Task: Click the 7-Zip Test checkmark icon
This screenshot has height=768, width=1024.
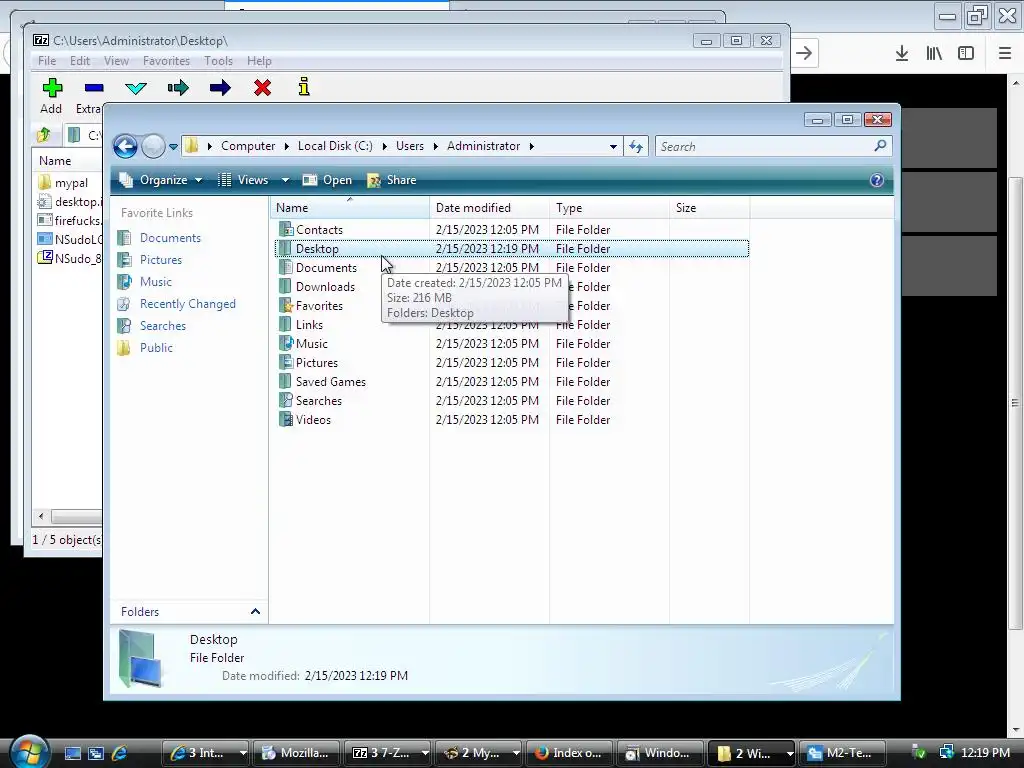Action: [x=136, y=88]
